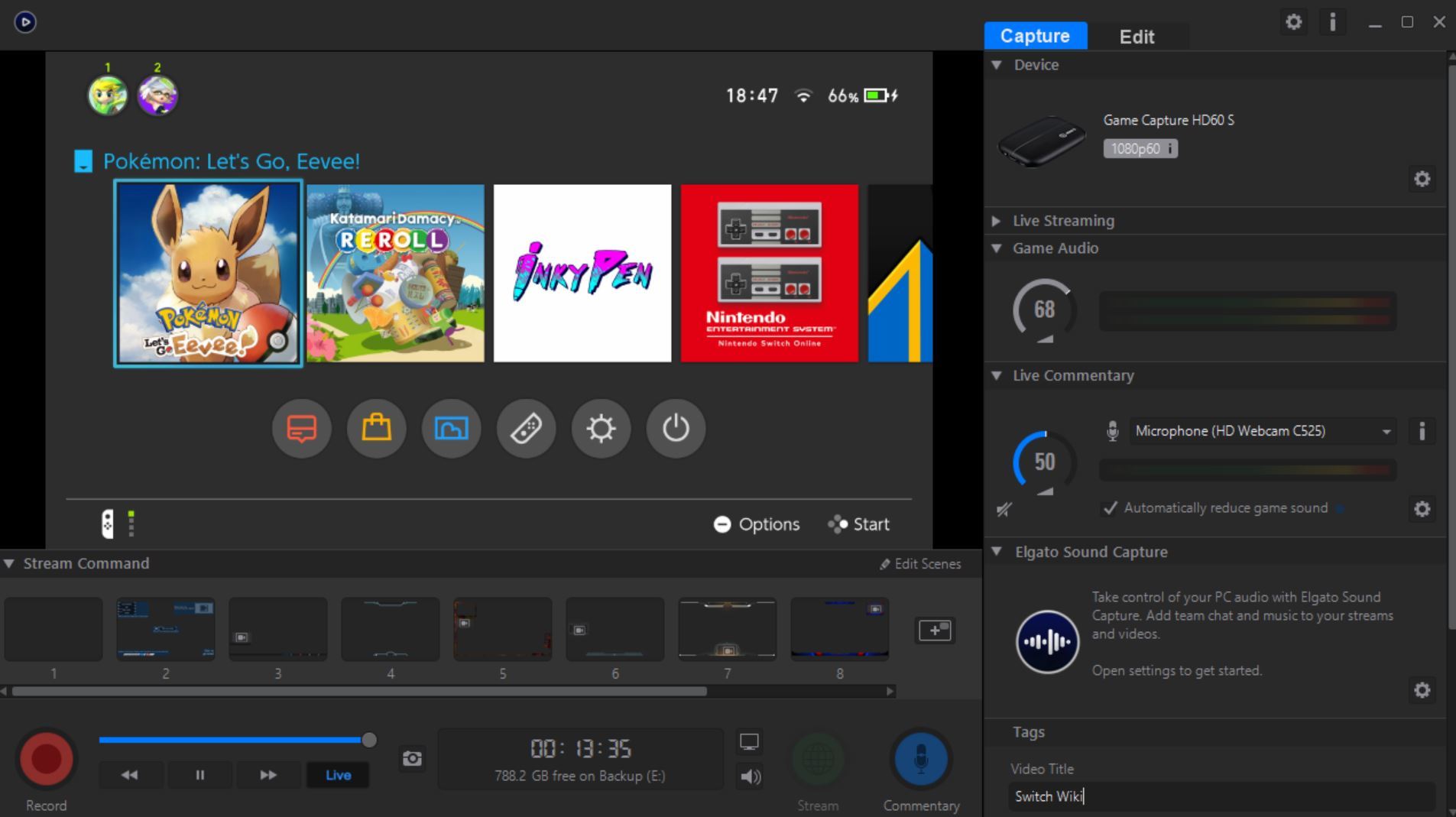Click Options button in Switch preview

[x=757, y=524]
